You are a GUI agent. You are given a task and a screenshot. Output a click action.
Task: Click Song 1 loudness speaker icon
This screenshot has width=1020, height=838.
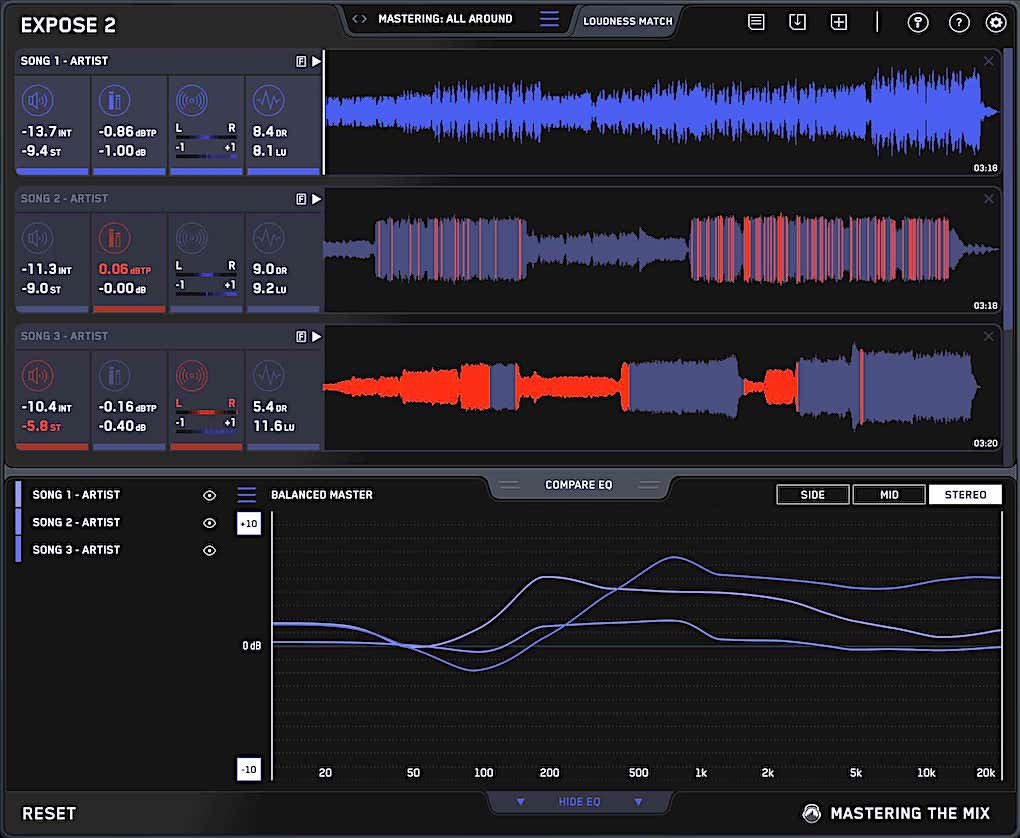38,101
